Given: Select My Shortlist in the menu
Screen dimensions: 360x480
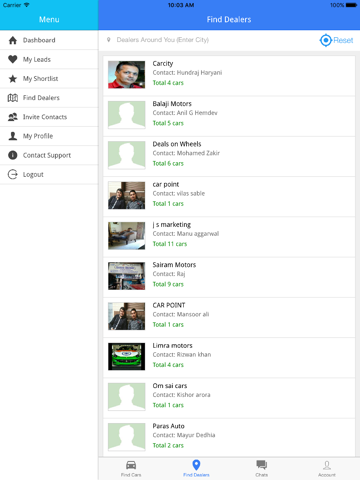Looking at the screenshot, I should tap(49, 79).
